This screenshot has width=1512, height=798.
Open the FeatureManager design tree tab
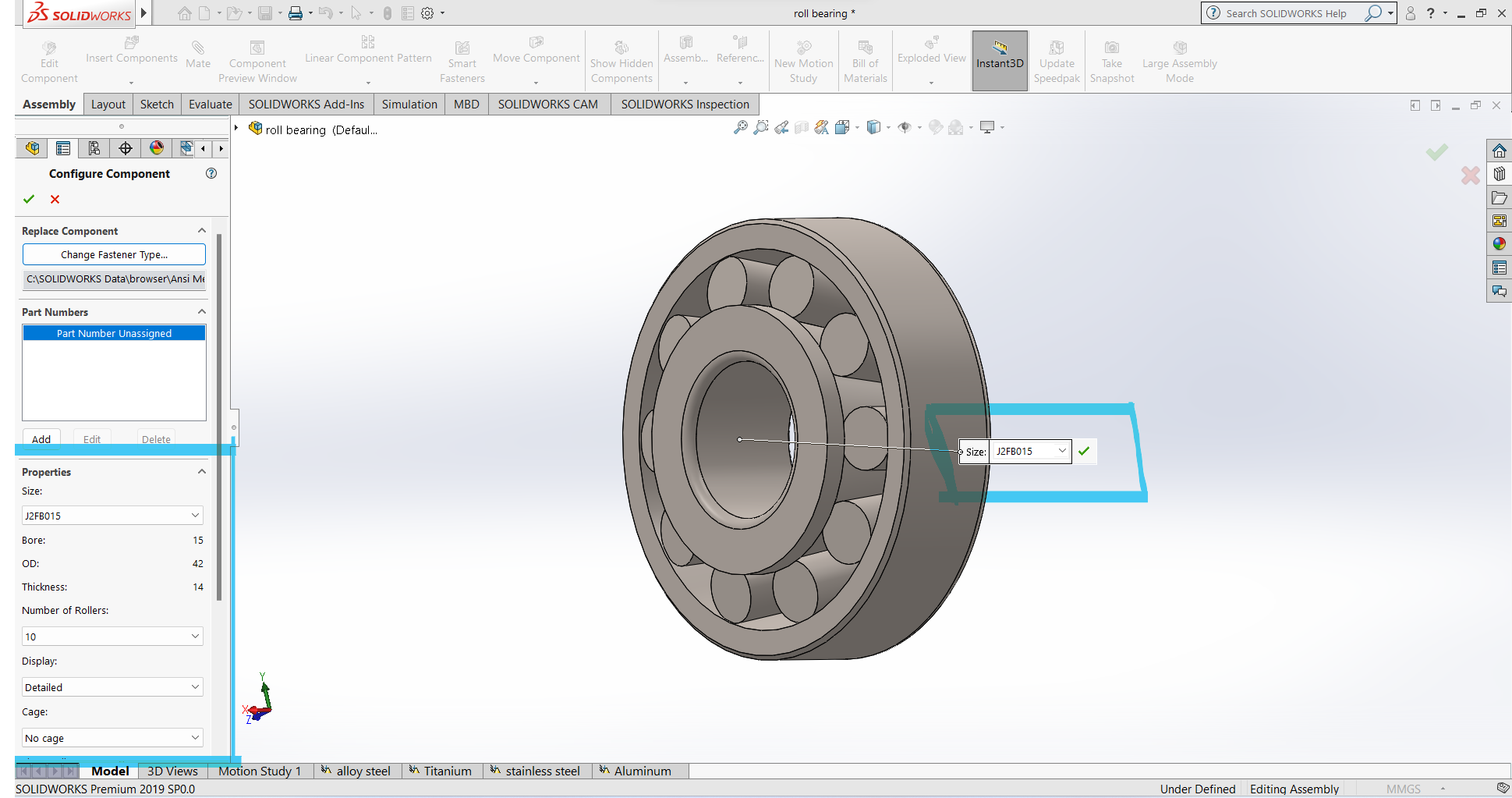(32, 148)
